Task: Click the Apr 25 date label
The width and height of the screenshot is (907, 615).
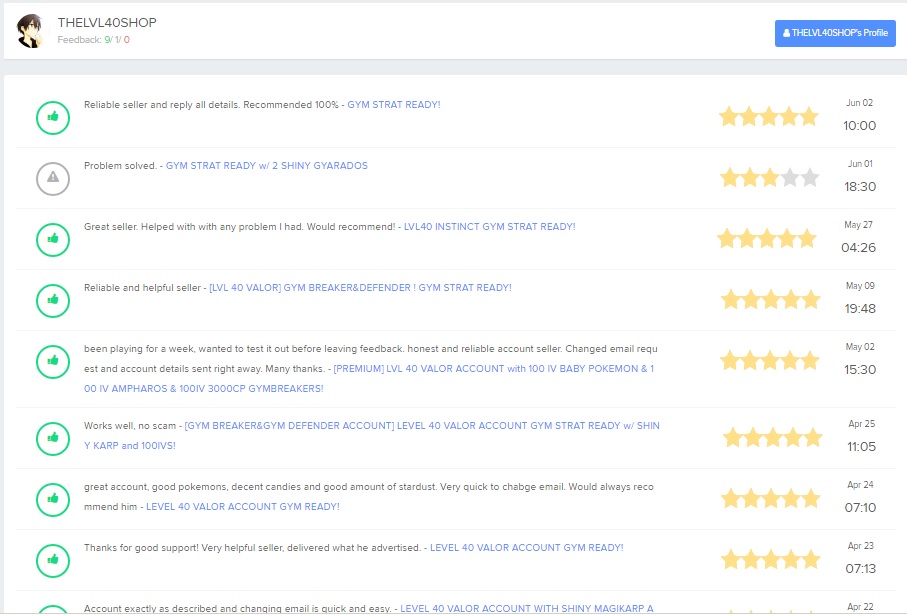Action: 862,424
